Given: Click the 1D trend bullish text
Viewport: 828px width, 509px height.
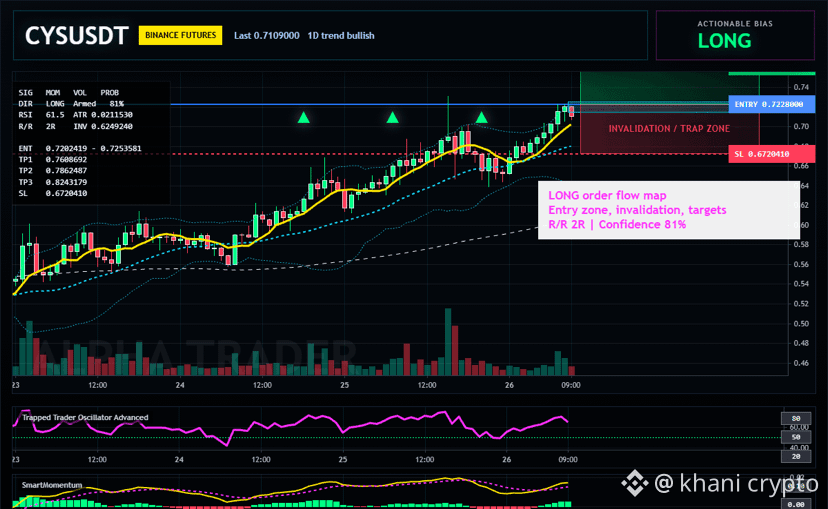Looking at the screenshot, I should coord(341,35).
